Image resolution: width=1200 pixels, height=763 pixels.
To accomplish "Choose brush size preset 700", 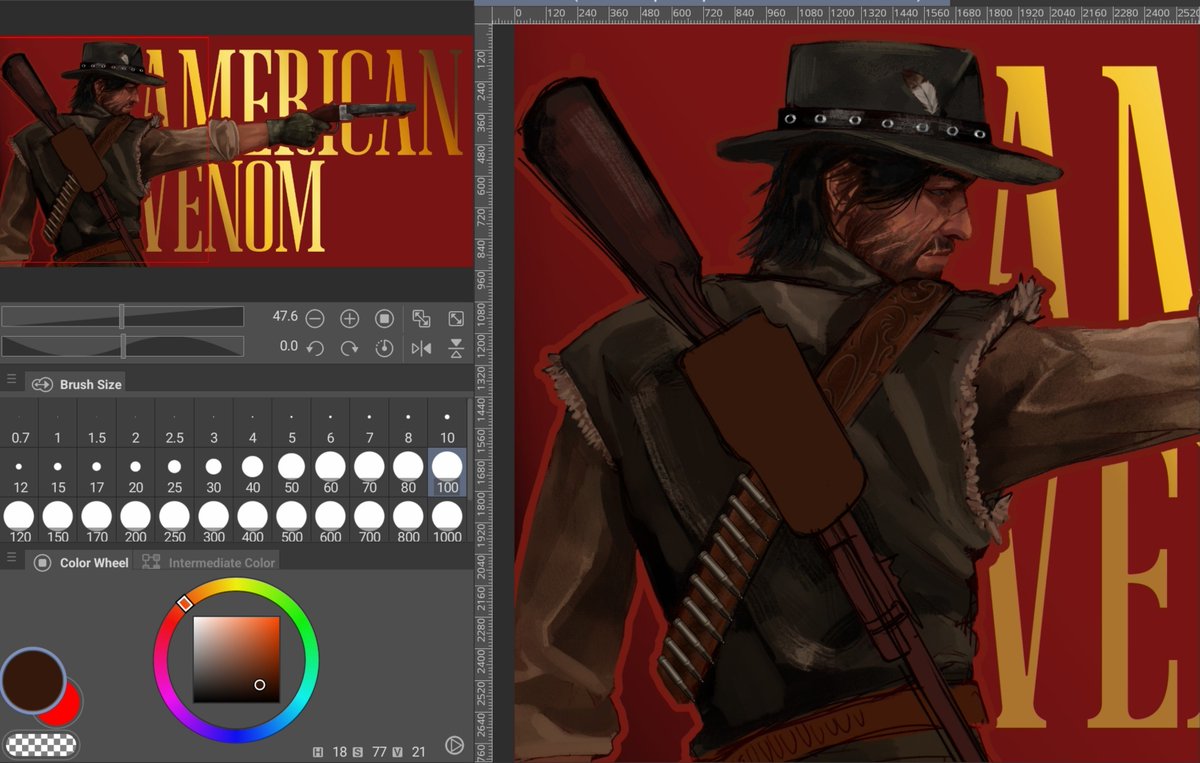I will click(370, 521).
